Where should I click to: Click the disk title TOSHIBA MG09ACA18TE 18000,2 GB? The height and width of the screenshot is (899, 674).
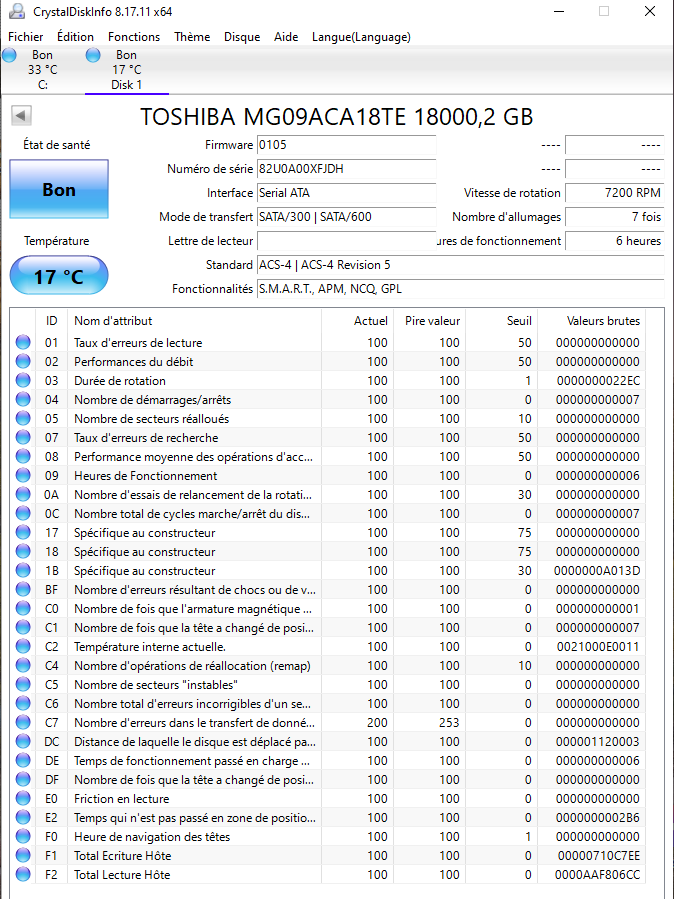tap(337, 116)
